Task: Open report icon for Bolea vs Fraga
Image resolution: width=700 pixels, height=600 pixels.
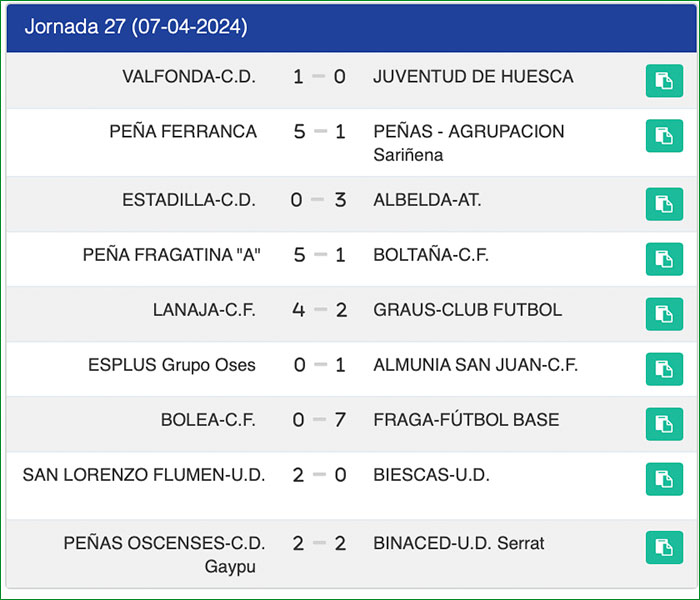Action: [663, 424]
